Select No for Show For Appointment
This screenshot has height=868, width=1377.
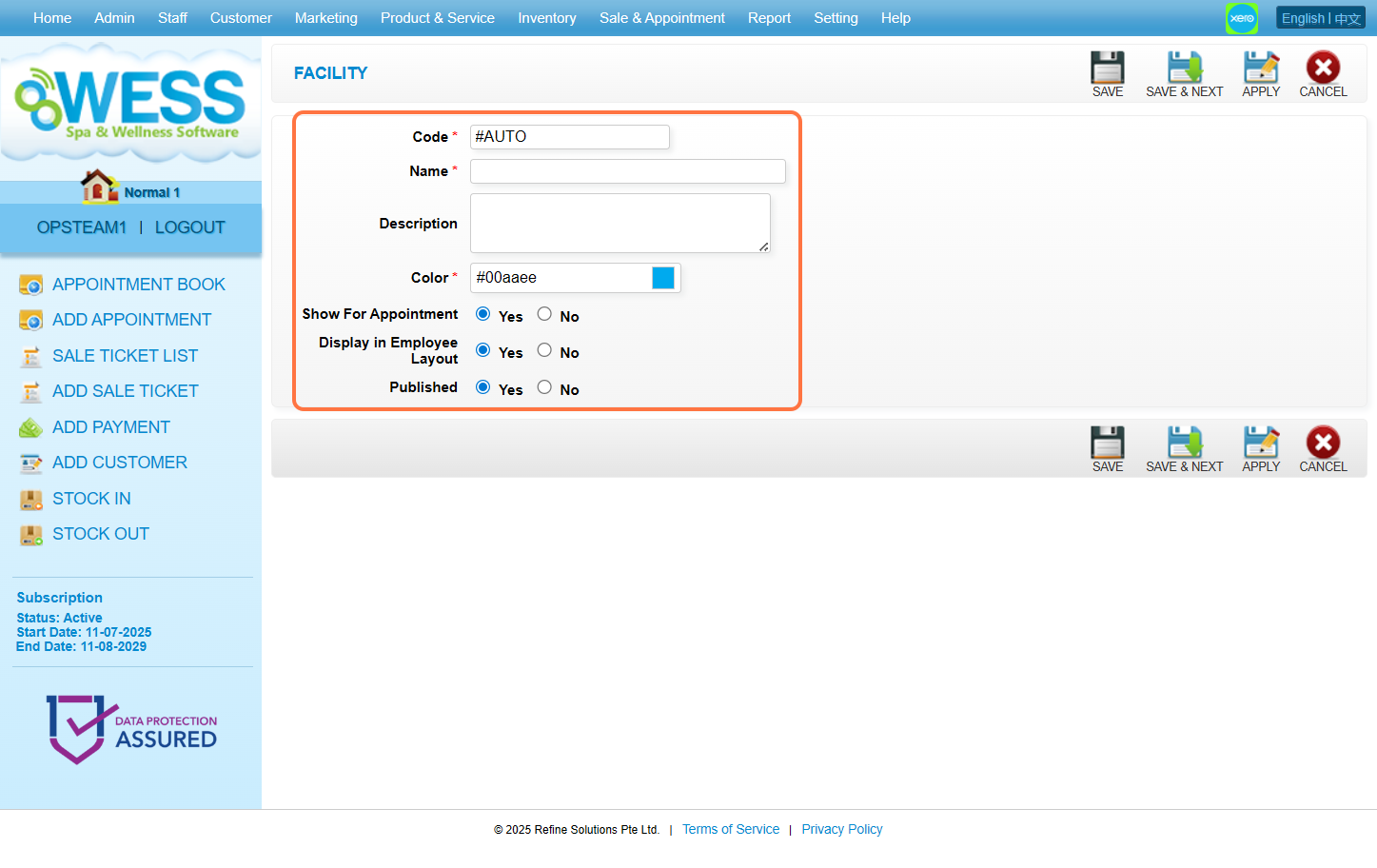tap(544, 314)
